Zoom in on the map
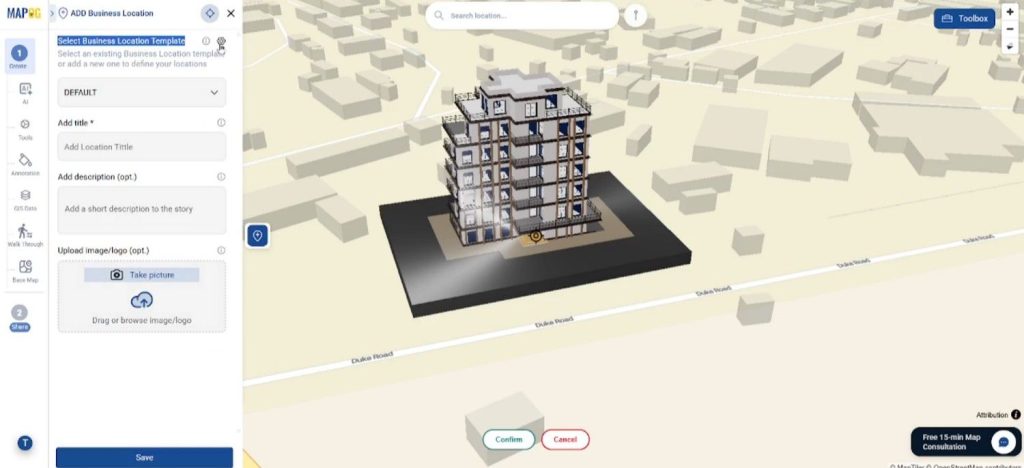Image resolution: width=1024 pixels, height=468 pixels. (1010, 12)
